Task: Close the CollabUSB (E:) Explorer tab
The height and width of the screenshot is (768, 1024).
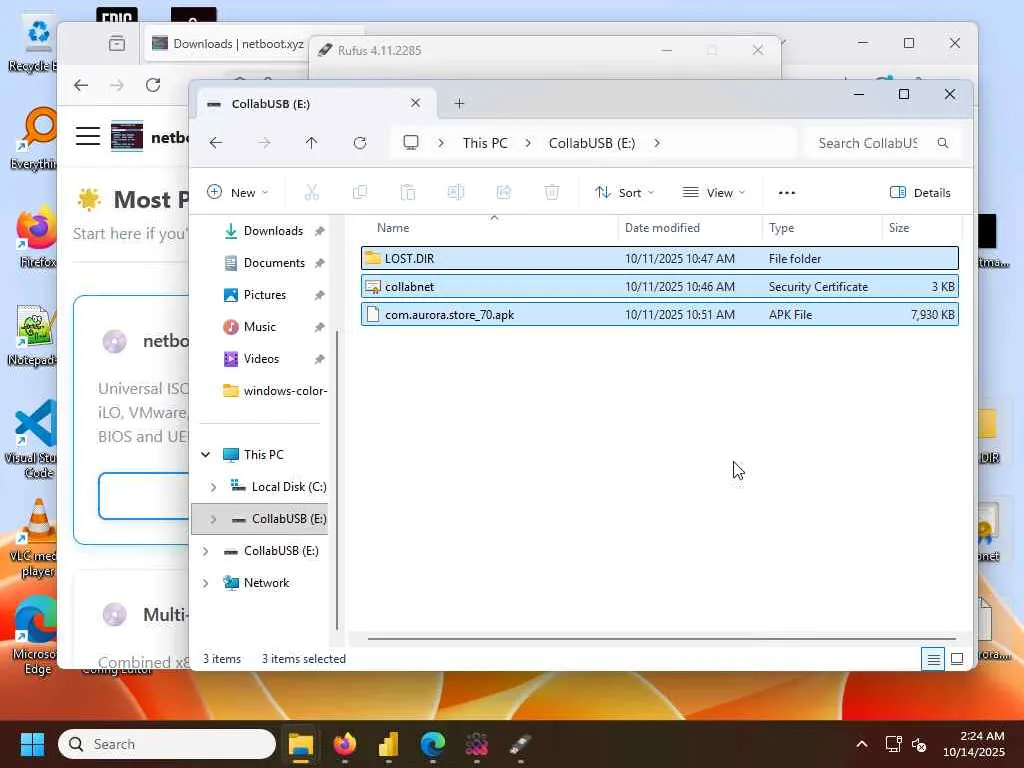Action: 415,103
